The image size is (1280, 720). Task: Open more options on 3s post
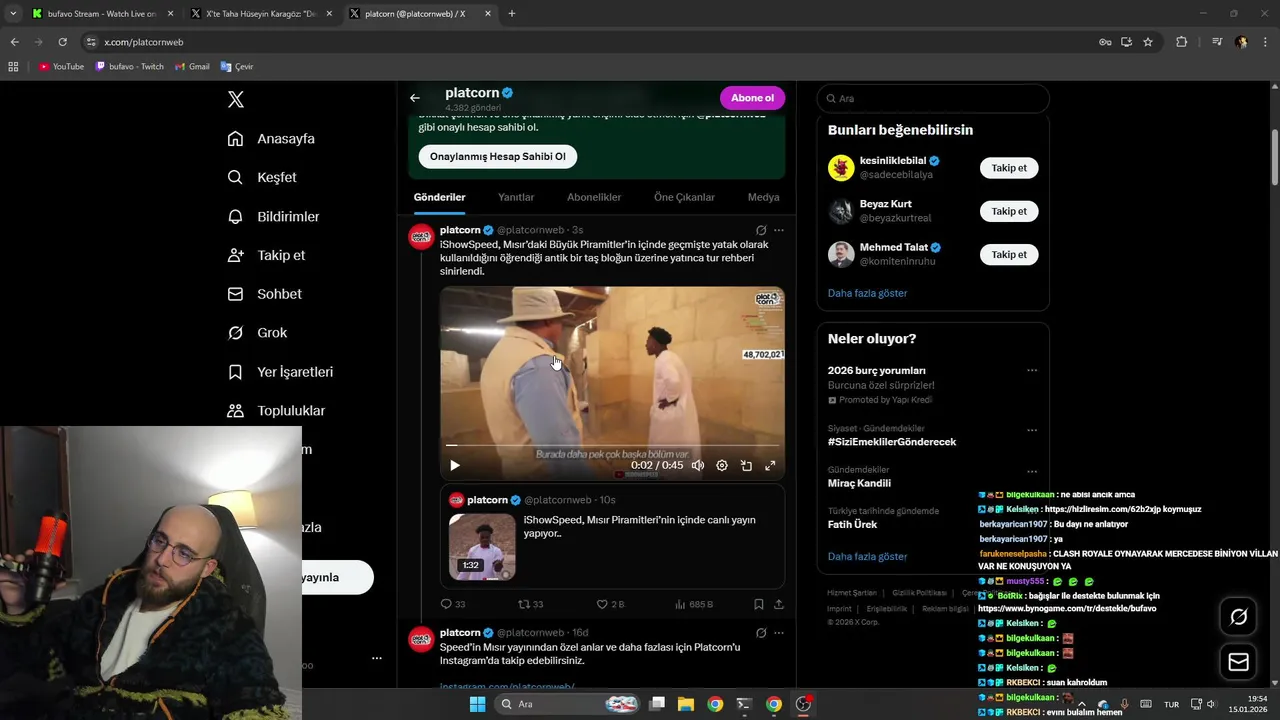pos(779,230)
